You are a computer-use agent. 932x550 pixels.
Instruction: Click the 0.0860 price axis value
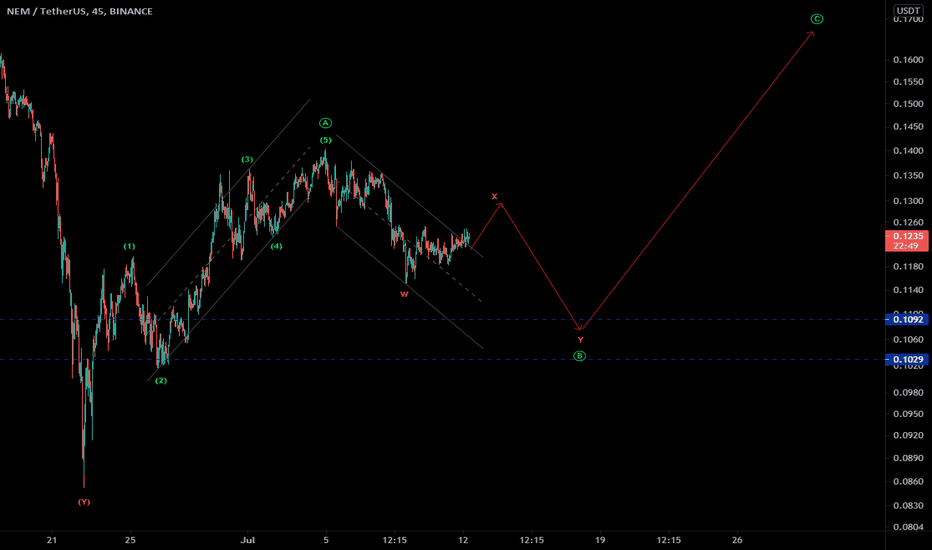[x=908, y=482]
